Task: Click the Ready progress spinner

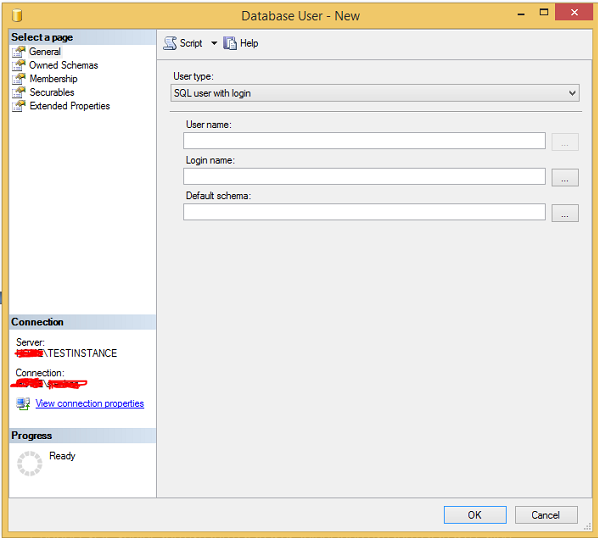Action: point(29,463)
